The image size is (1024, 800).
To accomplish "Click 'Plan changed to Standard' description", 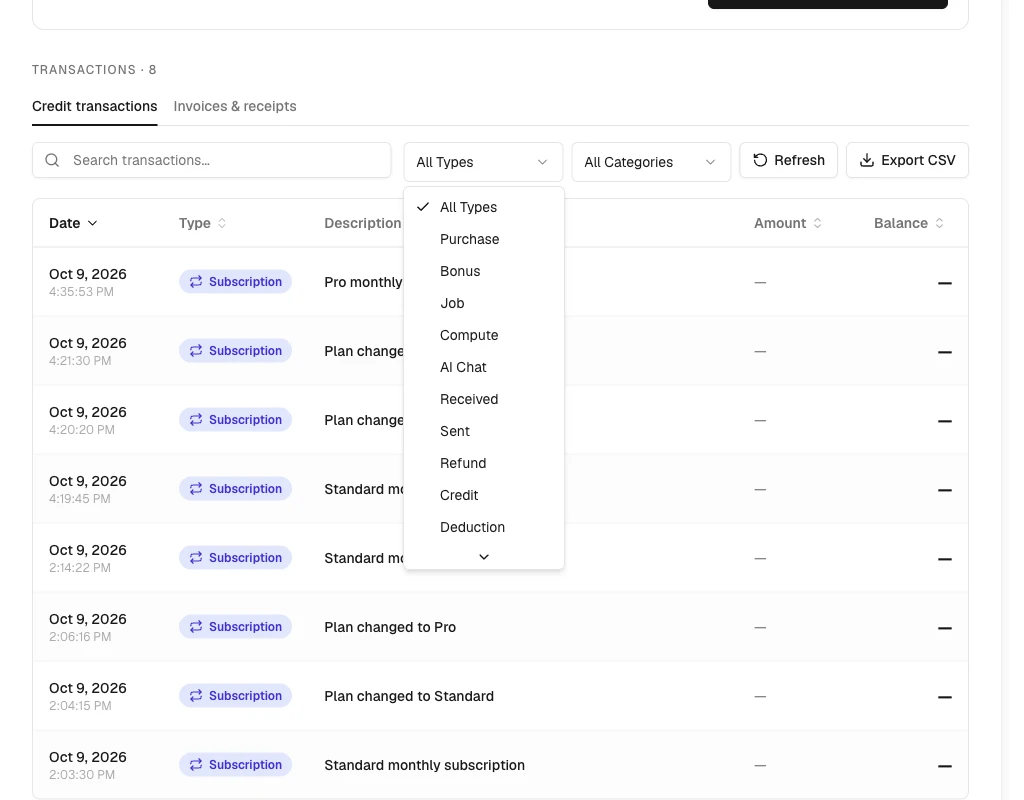I will tap(409, 696).
